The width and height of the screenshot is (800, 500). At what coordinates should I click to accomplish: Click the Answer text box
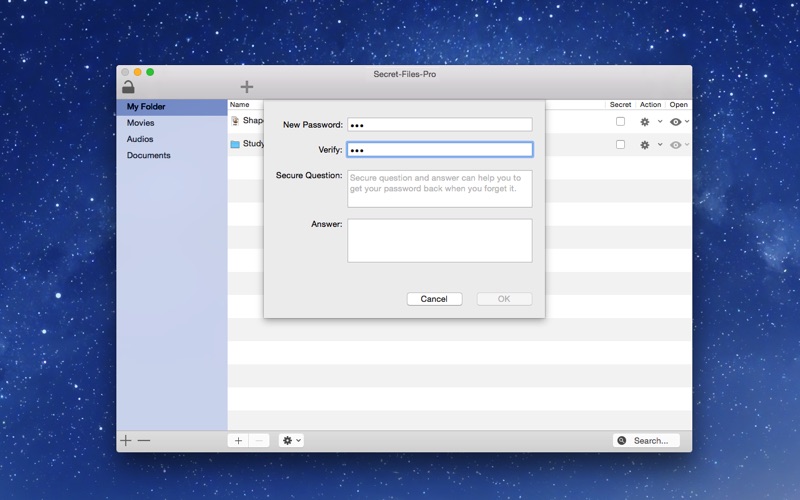coord(440,241)
